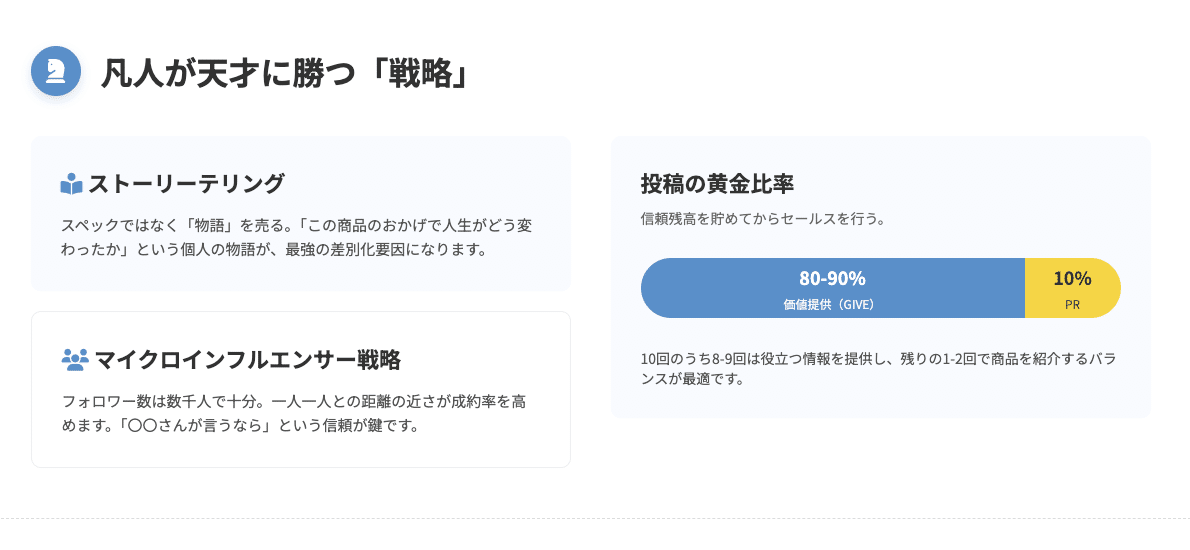
Task: Click the 10% value in the yellow segment
Action: [x=1072, y=279]
